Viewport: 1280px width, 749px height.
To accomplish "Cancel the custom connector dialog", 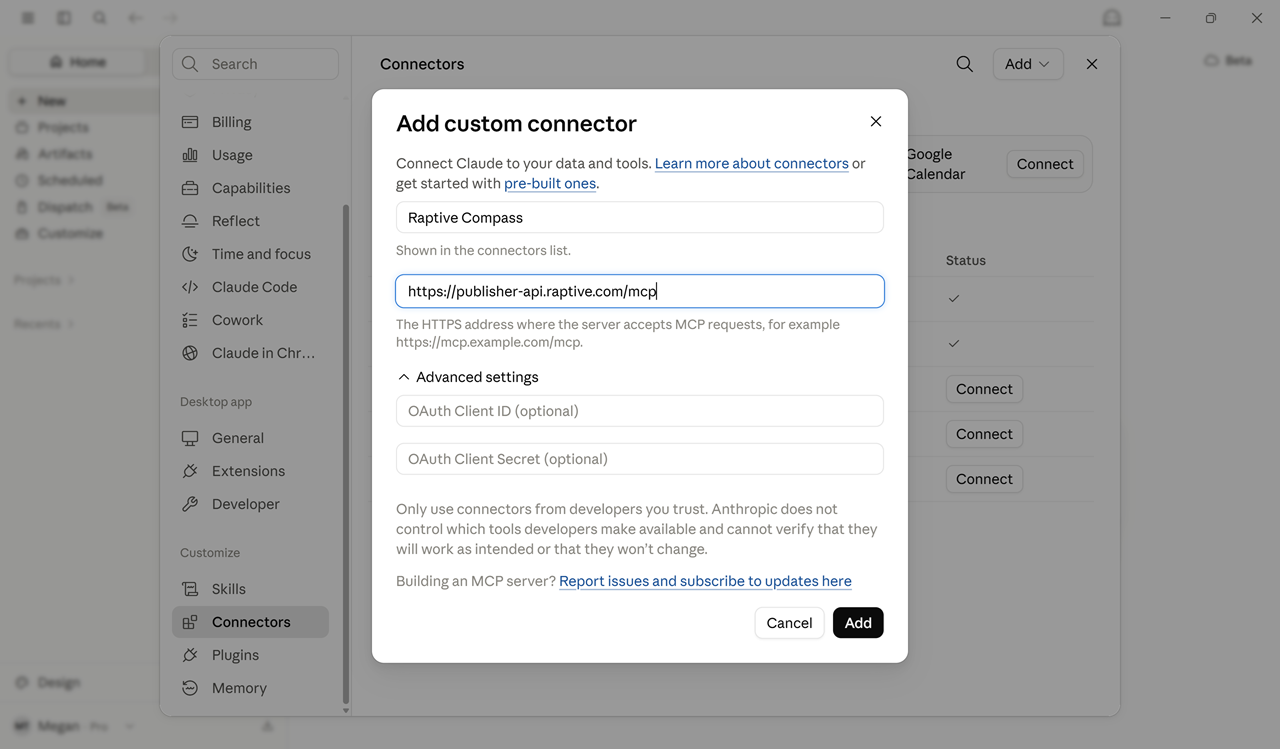I will coord(789,623).
